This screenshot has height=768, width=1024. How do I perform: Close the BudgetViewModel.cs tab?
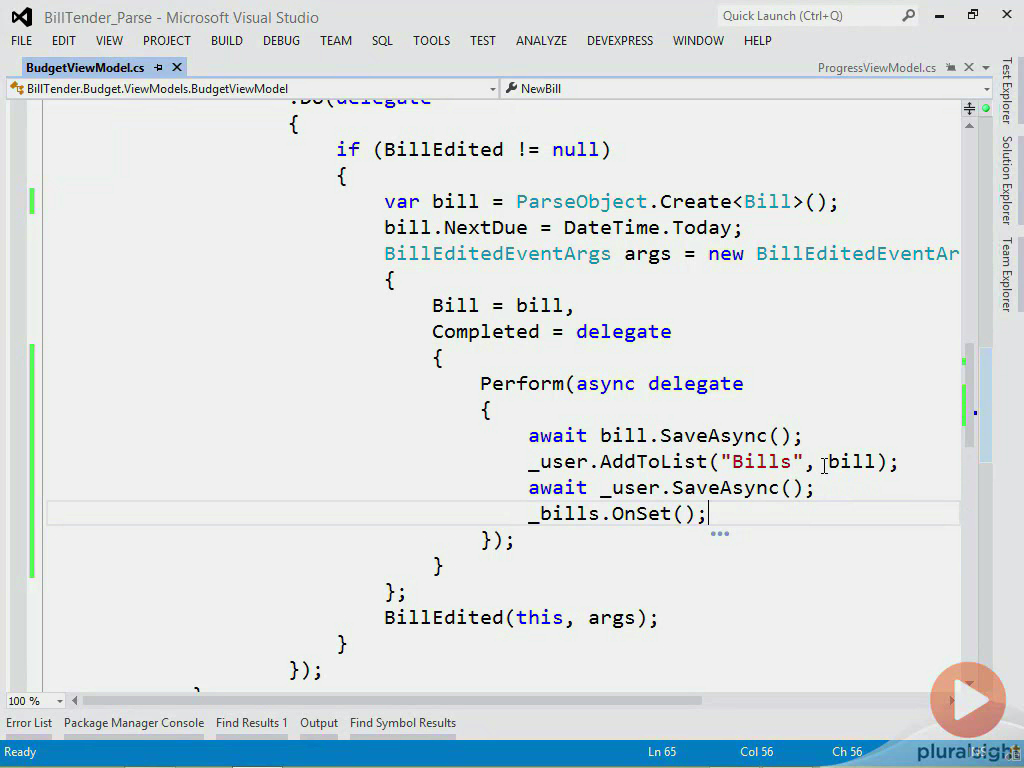(176, 67)
